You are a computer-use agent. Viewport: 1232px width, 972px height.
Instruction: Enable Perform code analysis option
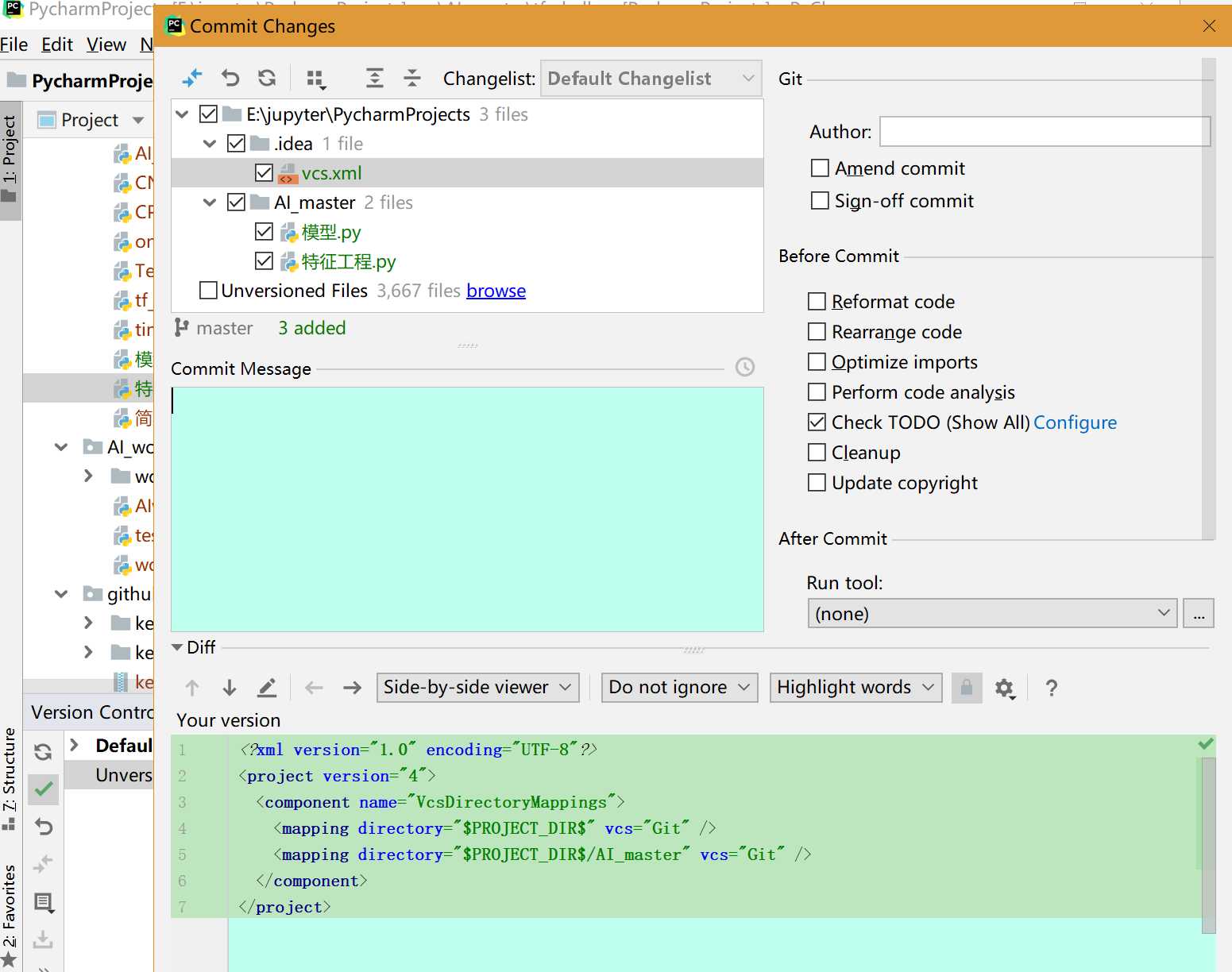817,392
